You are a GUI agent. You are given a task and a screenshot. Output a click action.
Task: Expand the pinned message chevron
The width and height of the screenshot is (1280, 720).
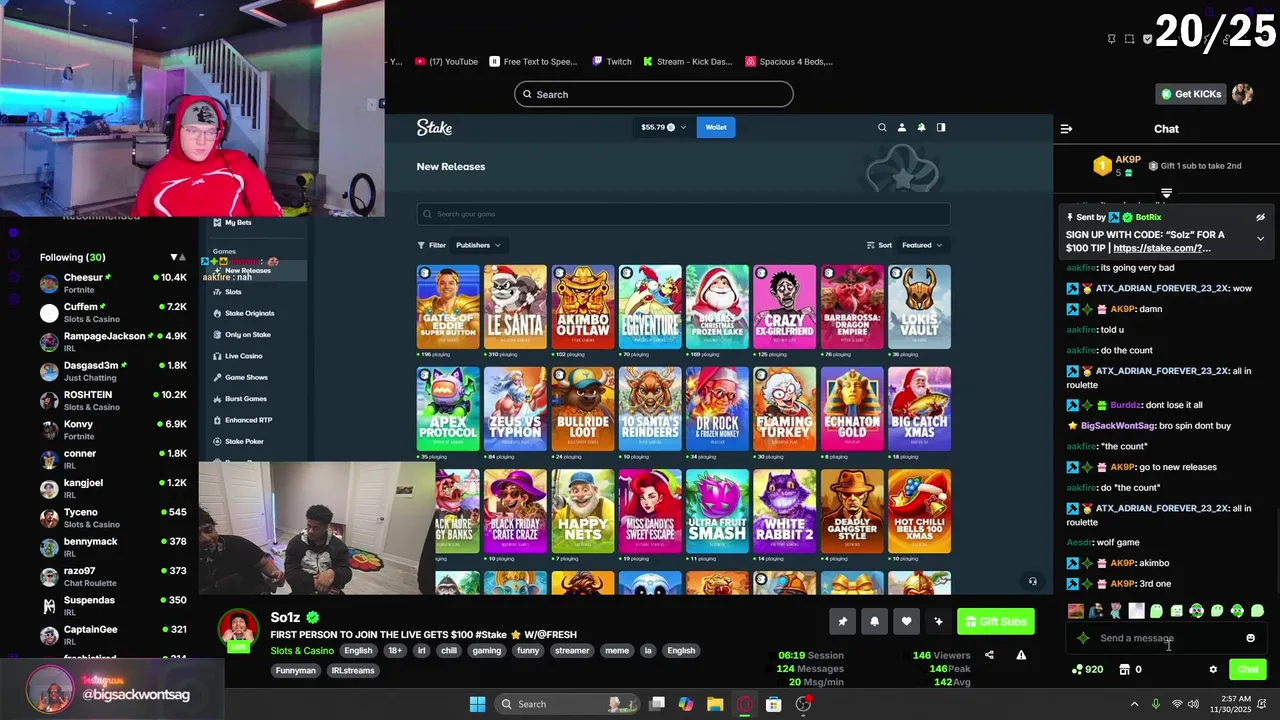point(1260,239)
